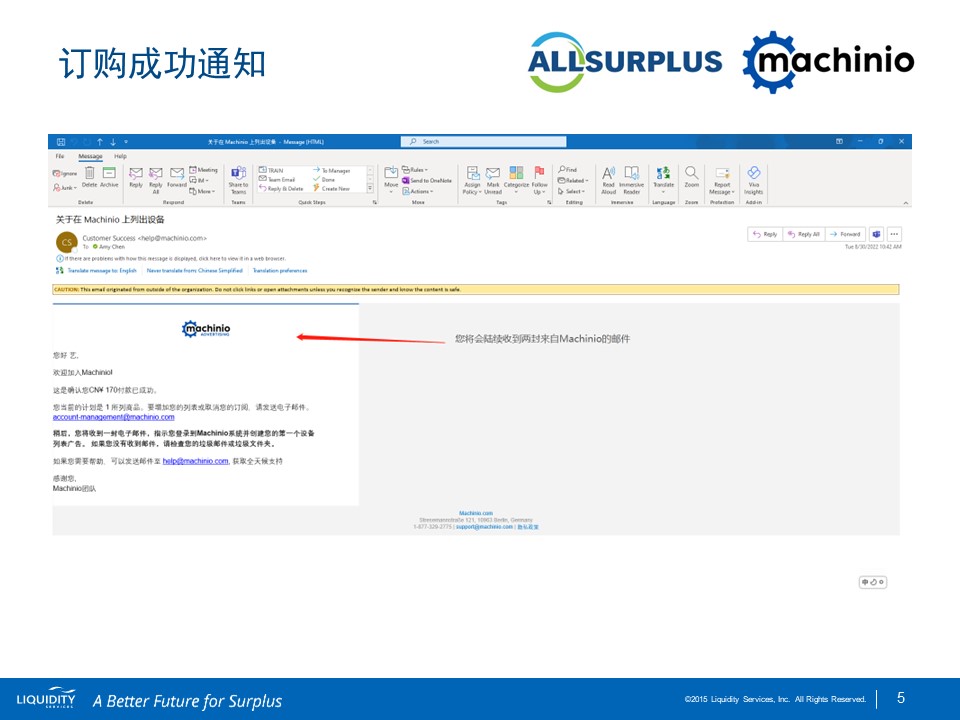Click the Reply button in message header
Screen dimensions: 960x720
point(765,234)
